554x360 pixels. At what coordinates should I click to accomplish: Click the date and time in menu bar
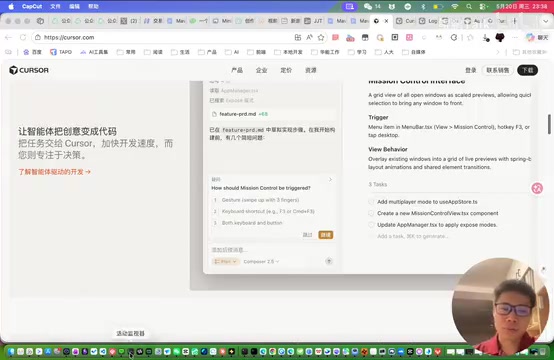tap(521, 6)
